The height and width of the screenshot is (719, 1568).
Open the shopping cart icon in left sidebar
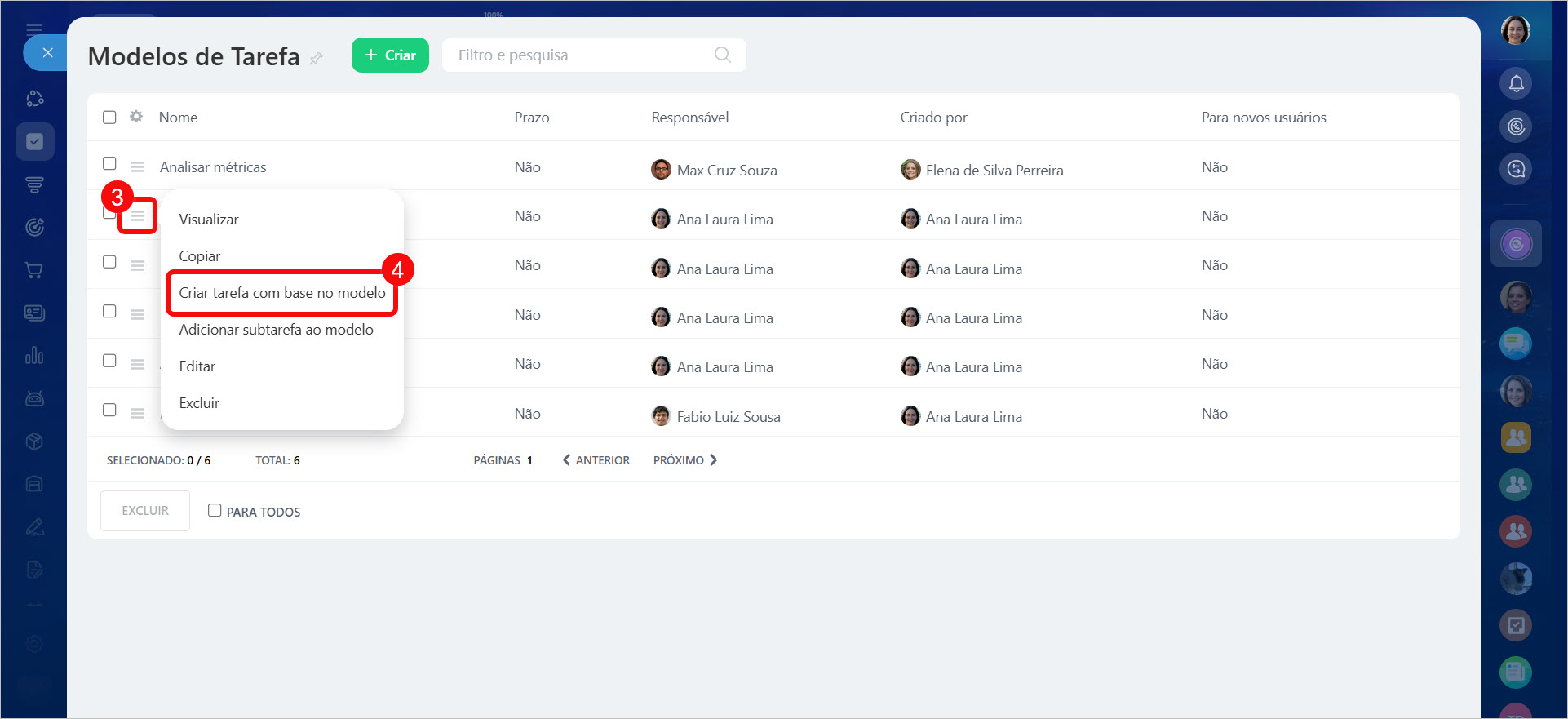34,270
